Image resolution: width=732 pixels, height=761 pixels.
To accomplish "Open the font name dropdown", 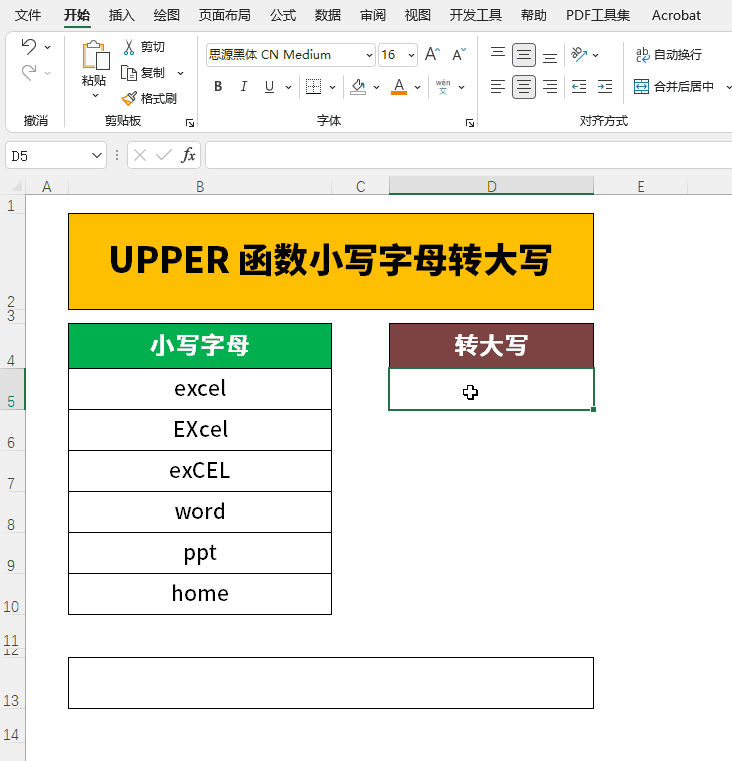I will pyautogui.click(x=369, y=55).
